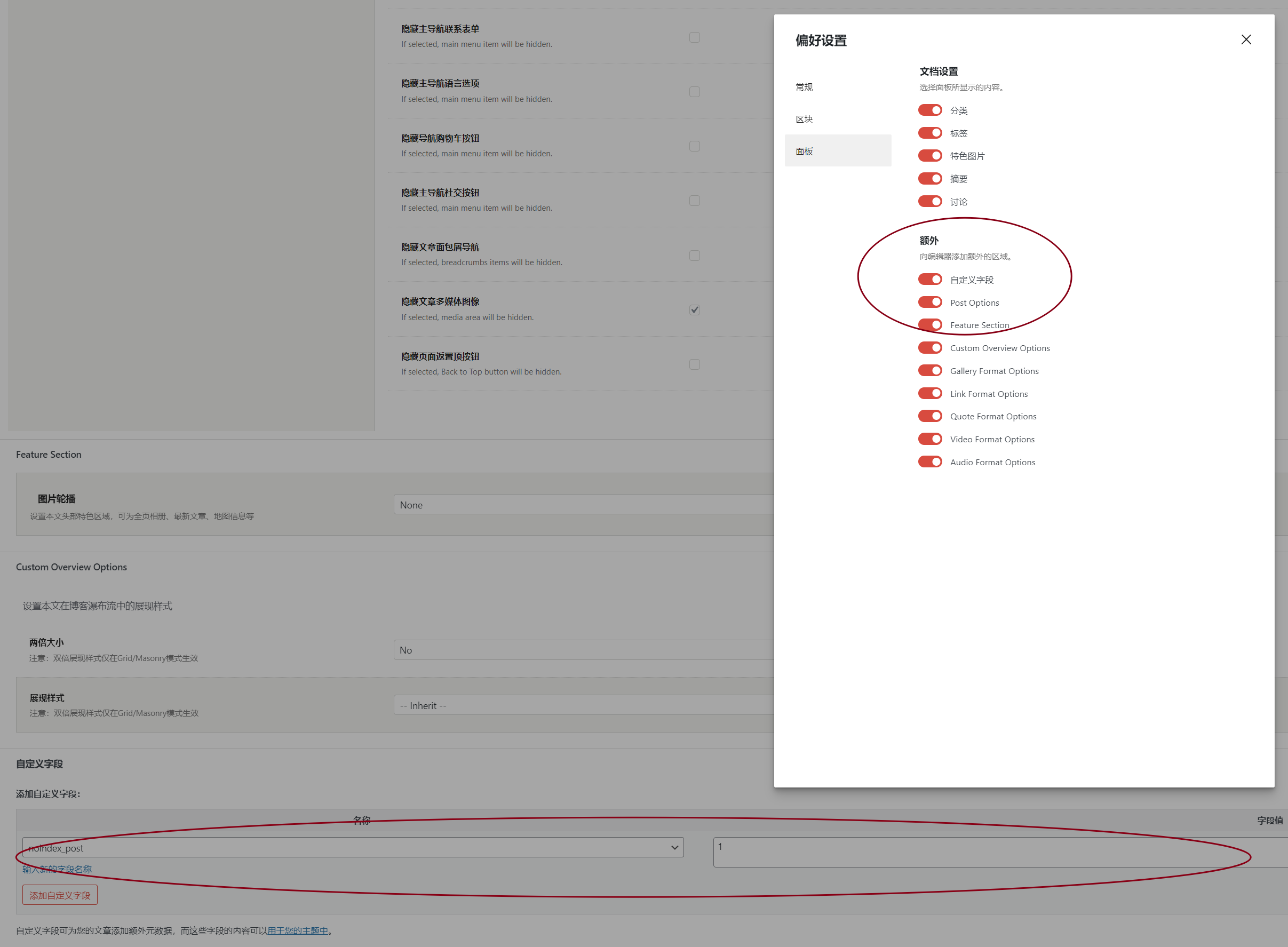Disable the 自定义字段 extra area toggle
Screen dimensions: 1288x947
coord(929,279)
